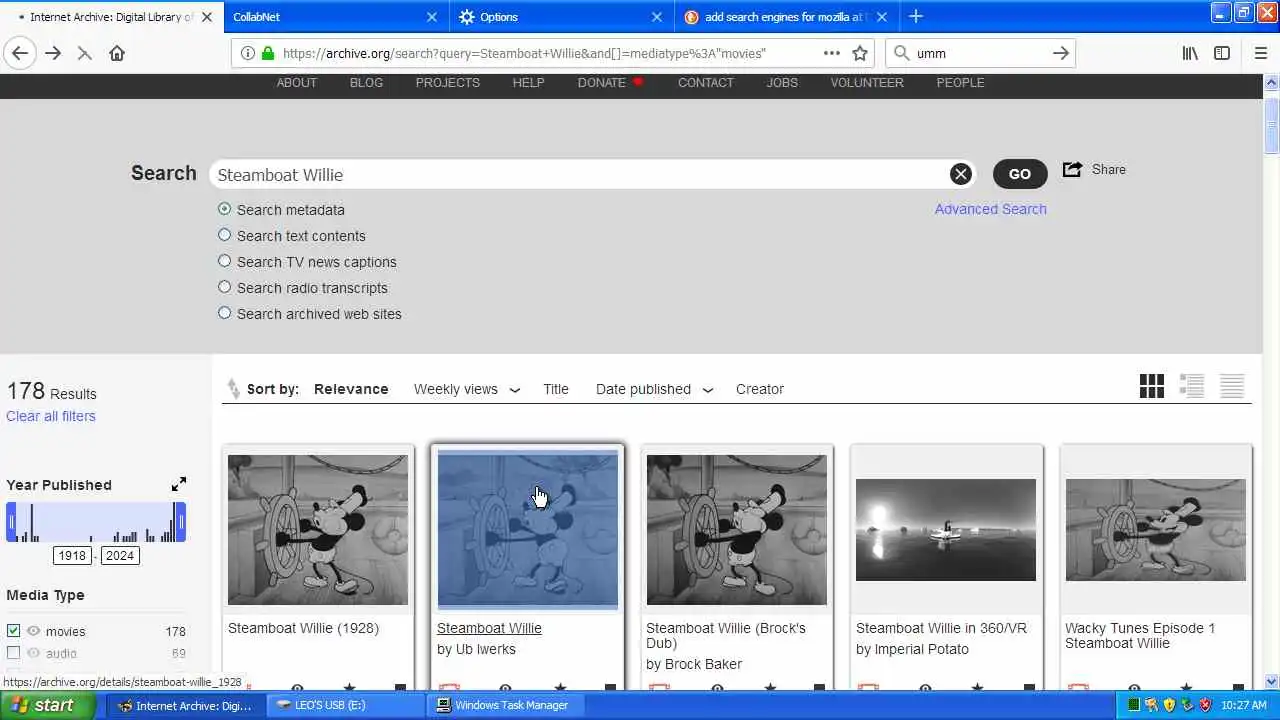Open PROJECTS in the archive nav bar
This screenshot has width=1280, height=720.
tap(448, 83)
